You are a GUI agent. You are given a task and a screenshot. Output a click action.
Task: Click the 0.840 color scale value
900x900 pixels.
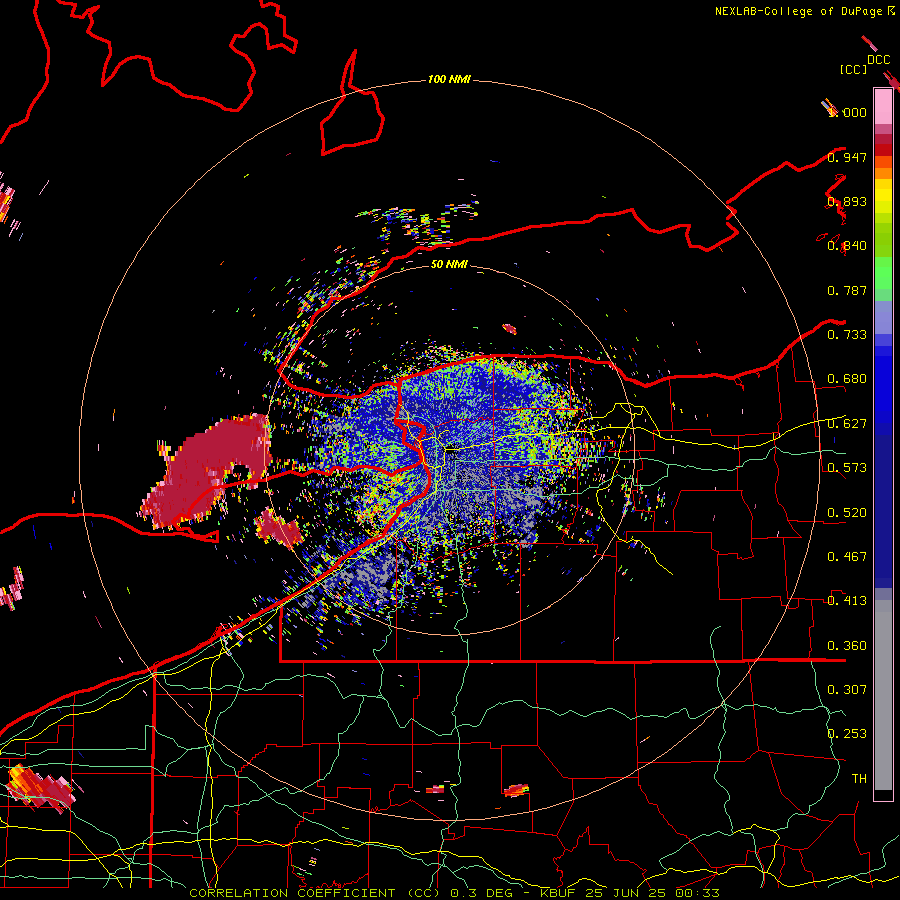coord(847,246)
